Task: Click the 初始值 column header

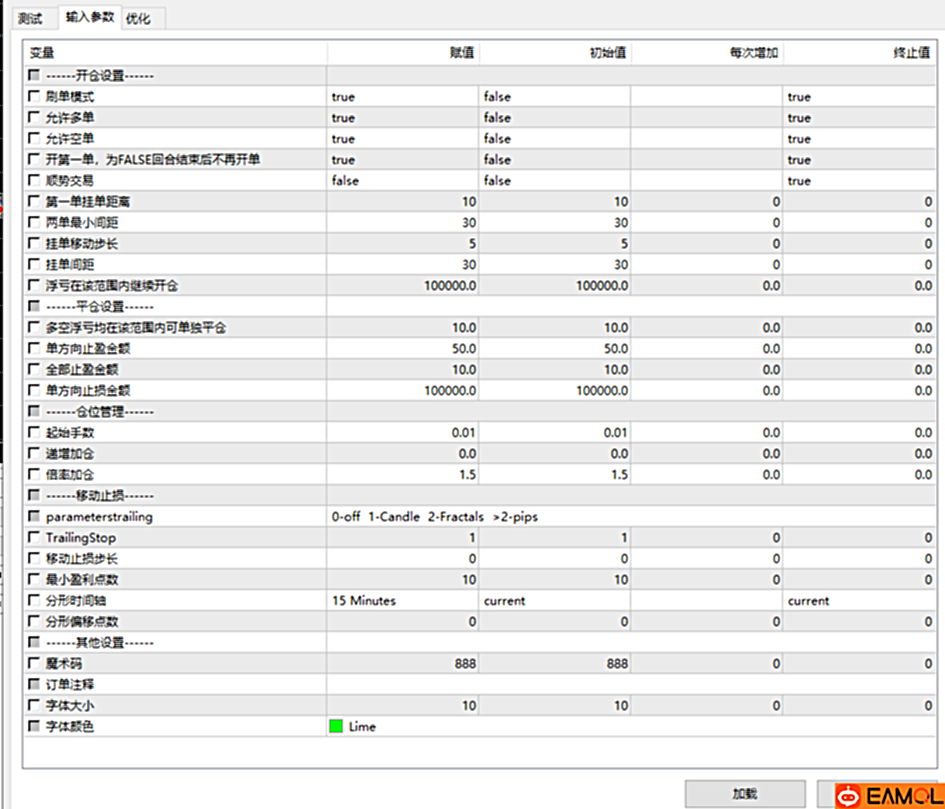Action: (x=555, y=52)
